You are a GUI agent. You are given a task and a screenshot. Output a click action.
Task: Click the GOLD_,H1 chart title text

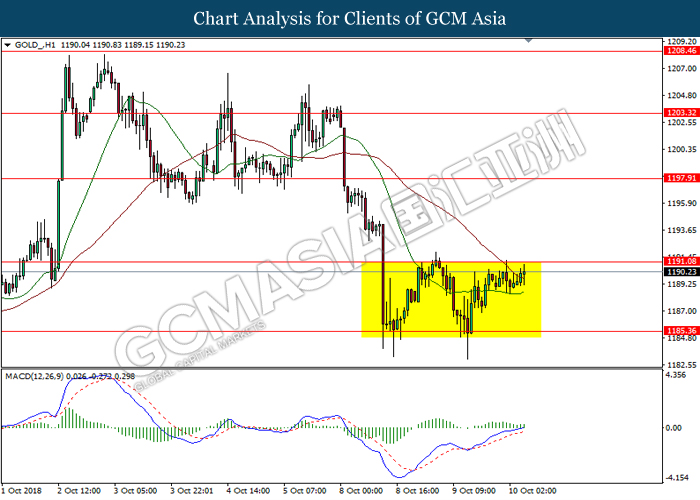35,45
